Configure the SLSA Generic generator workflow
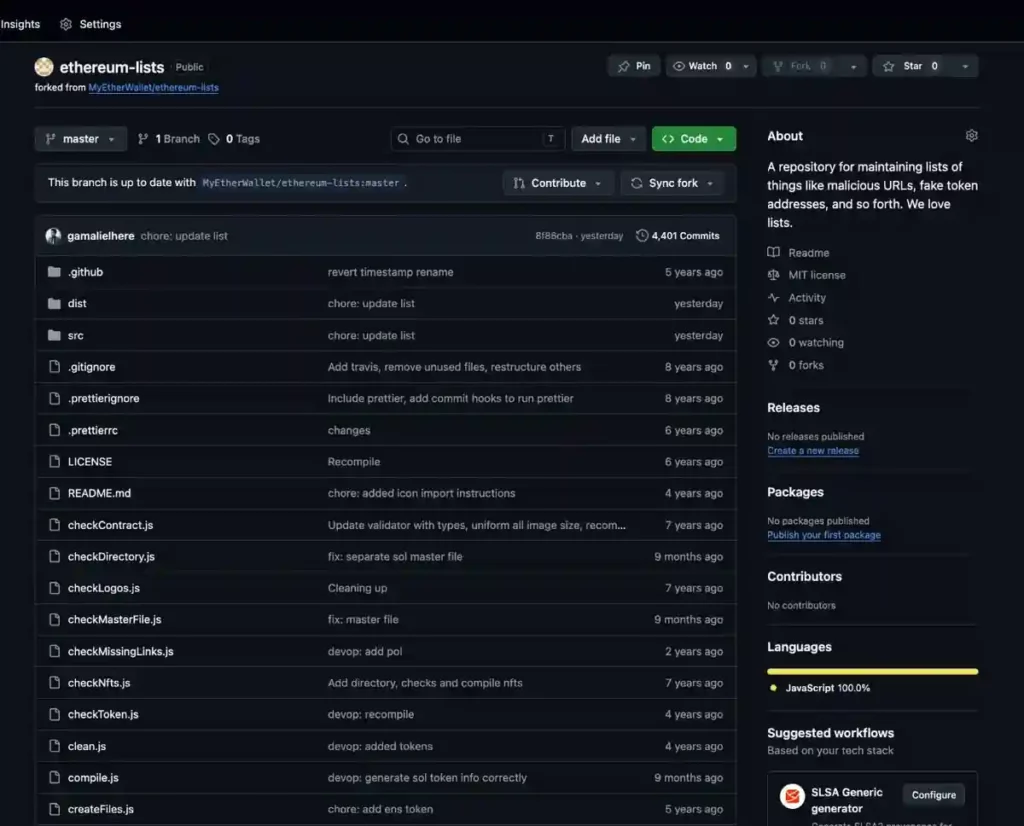The height and width of the screenshot is (826, 1024). 933,795
